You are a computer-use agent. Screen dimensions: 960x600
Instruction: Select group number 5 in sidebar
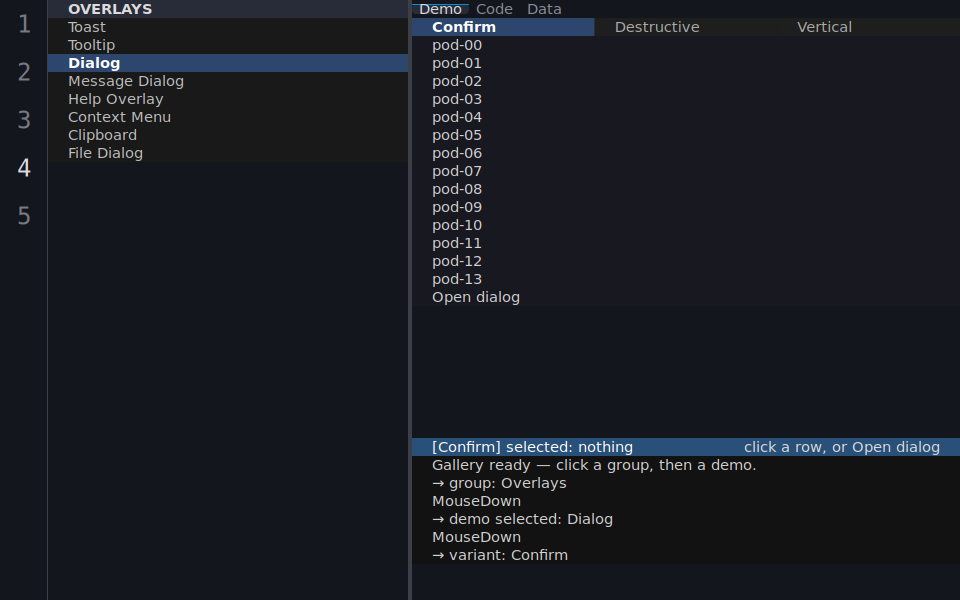click(x=24, y=216)
